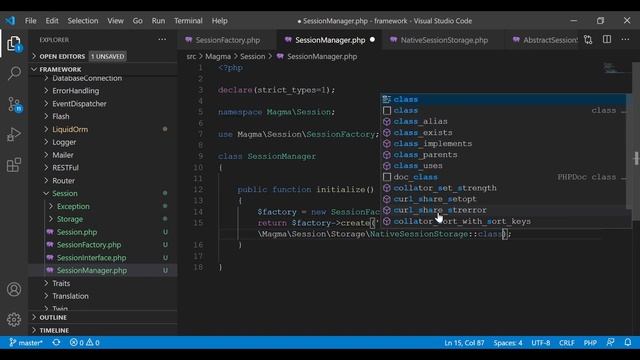Change indentation via Spaces: 4
Viewport: 640px width, 360px height.
point(508,342)
